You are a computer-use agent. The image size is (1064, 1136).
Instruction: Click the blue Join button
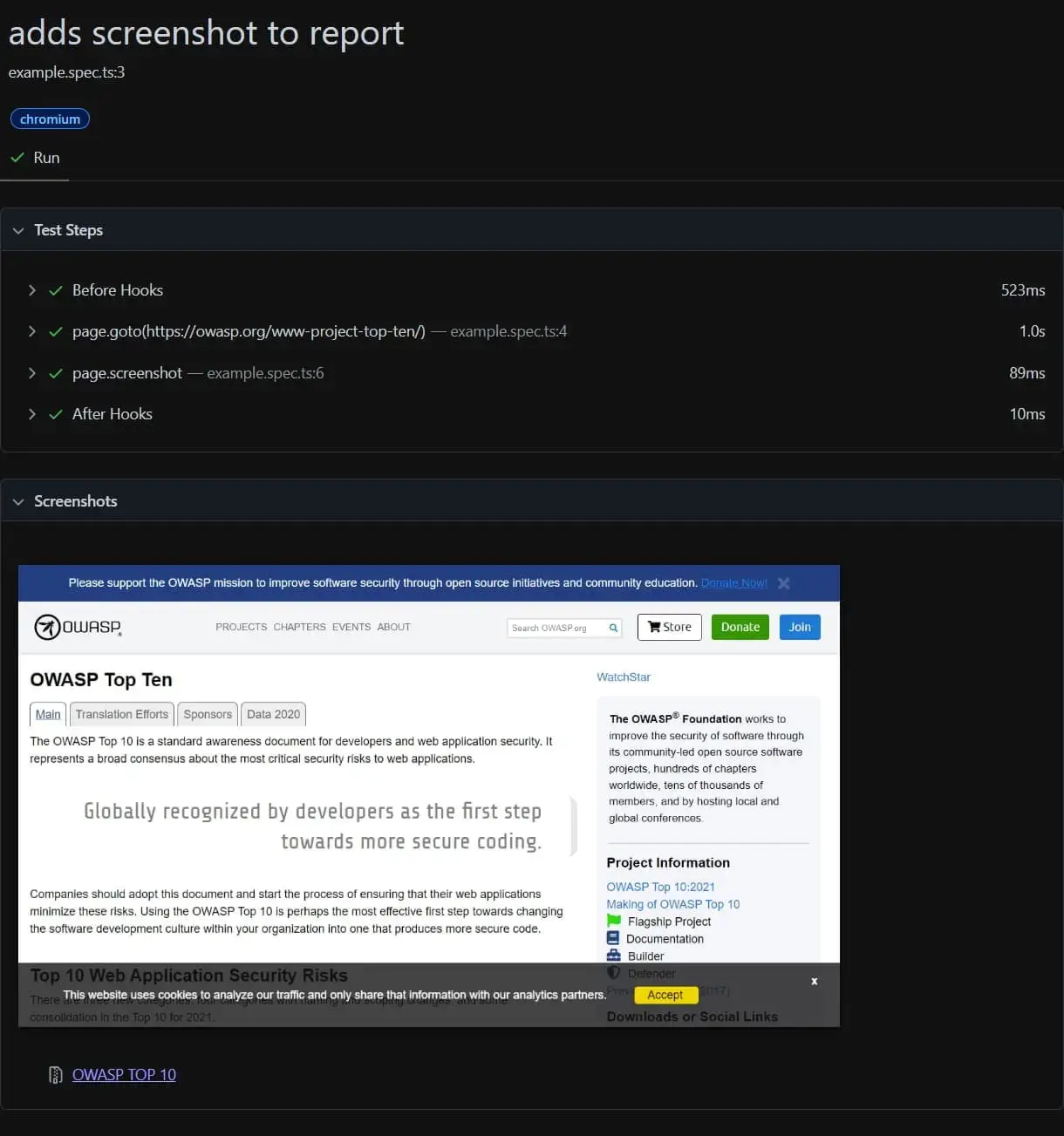(x=800, y=627)
